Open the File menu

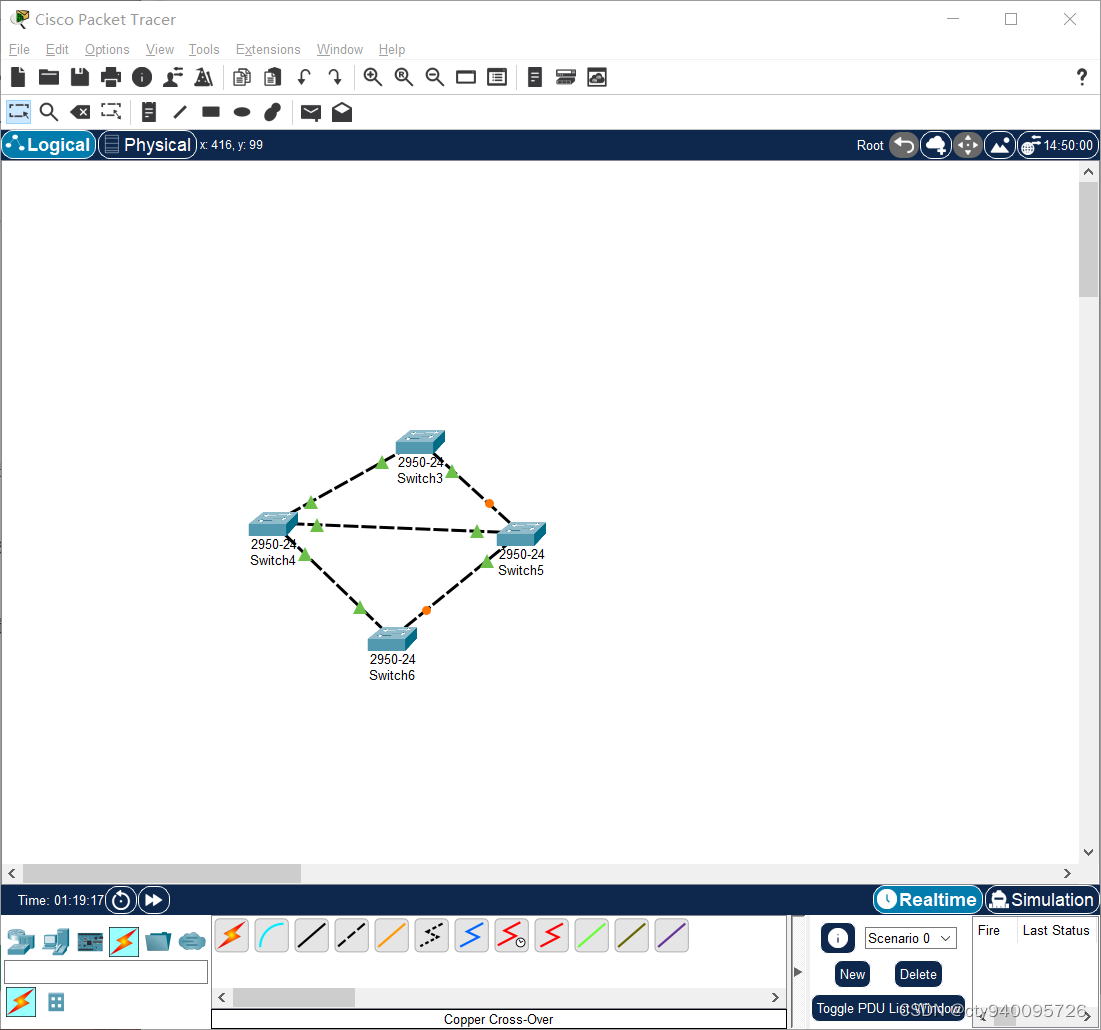coord(19,49)
